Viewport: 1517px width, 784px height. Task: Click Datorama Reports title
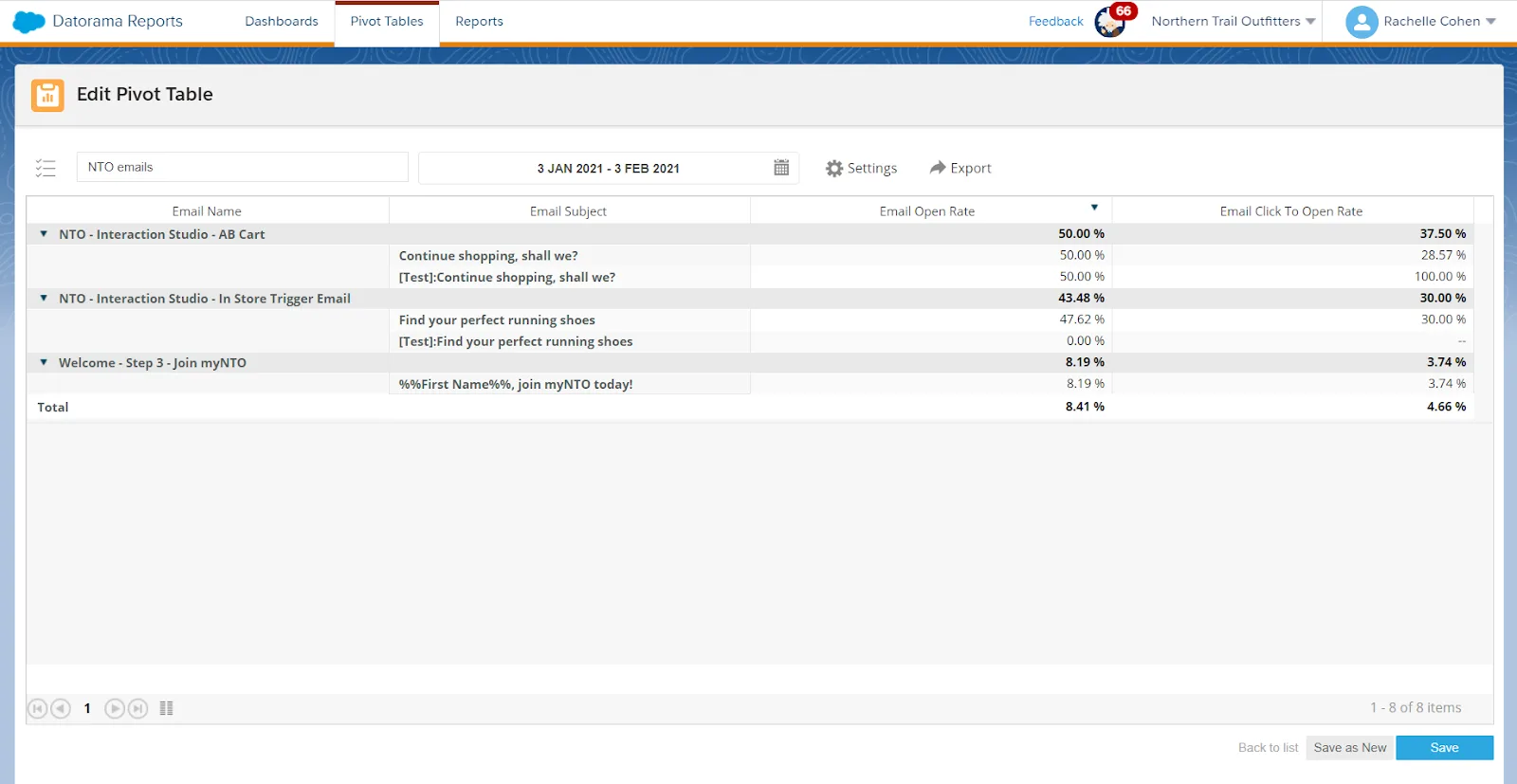[x=118, y=21]
